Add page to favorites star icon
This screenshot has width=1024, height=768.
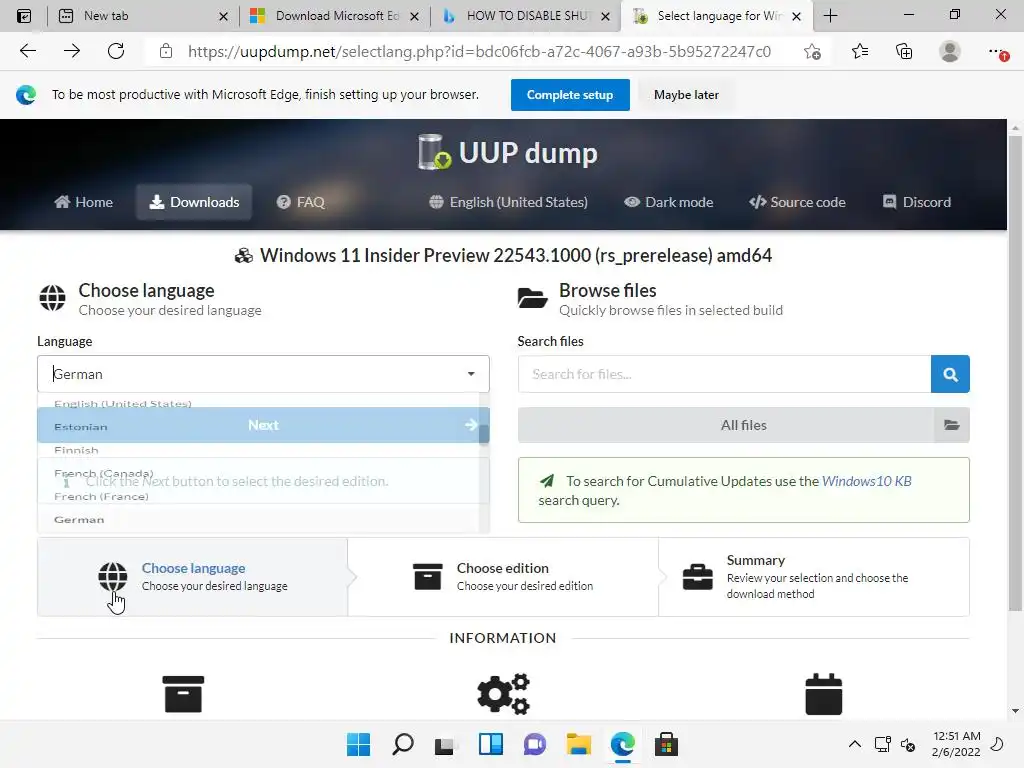812,51
